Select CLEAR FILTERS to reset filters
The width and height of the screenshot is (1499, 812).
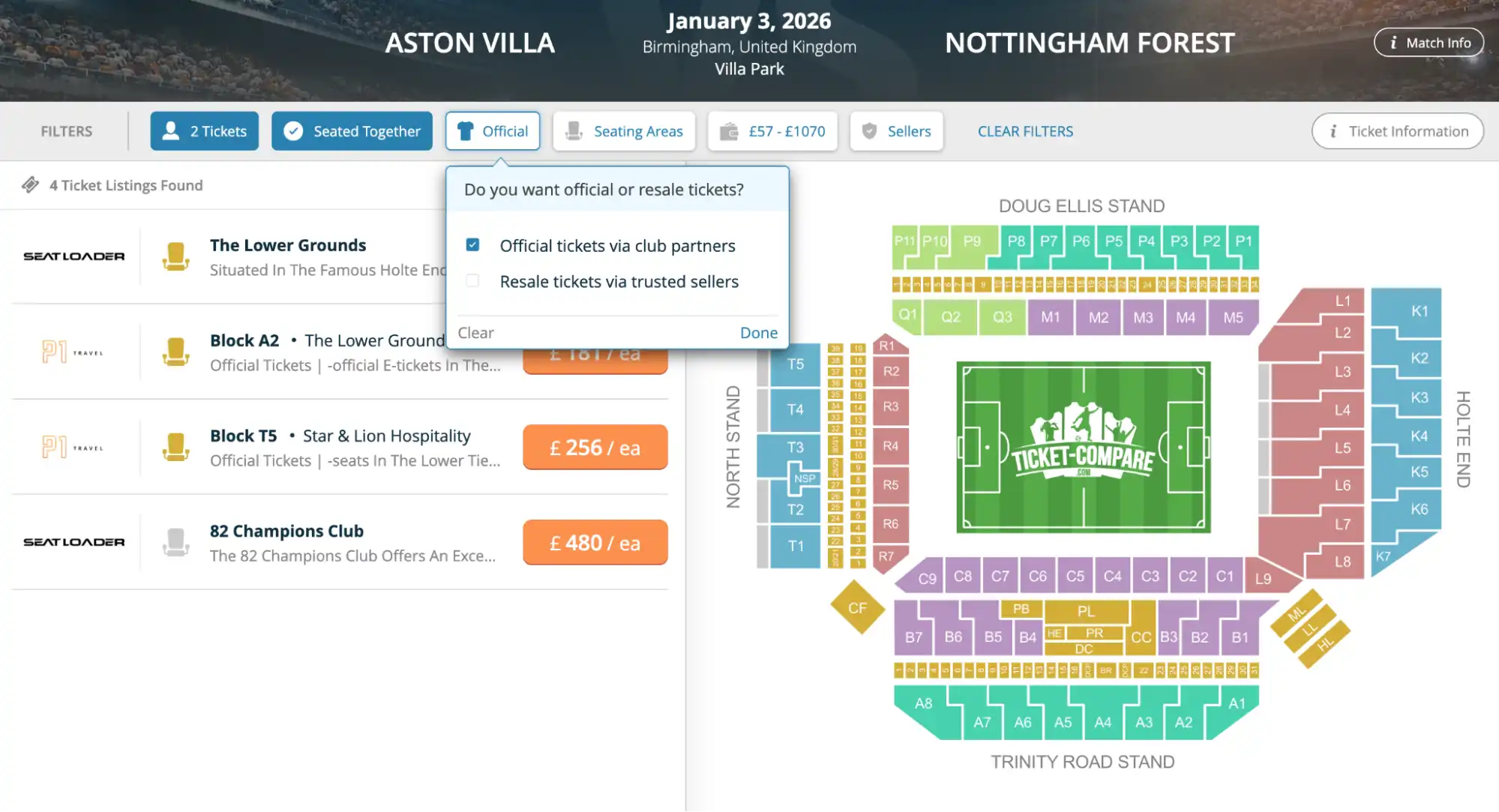1024,130
